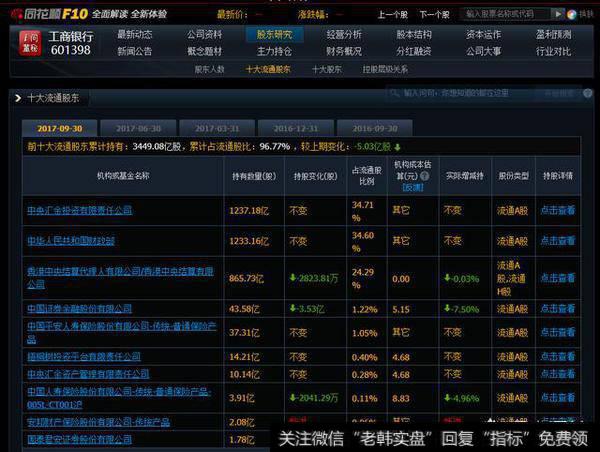Open 公司资料 menu
The height and width of the screenshot is (452, 600).
tap(204, 35)
